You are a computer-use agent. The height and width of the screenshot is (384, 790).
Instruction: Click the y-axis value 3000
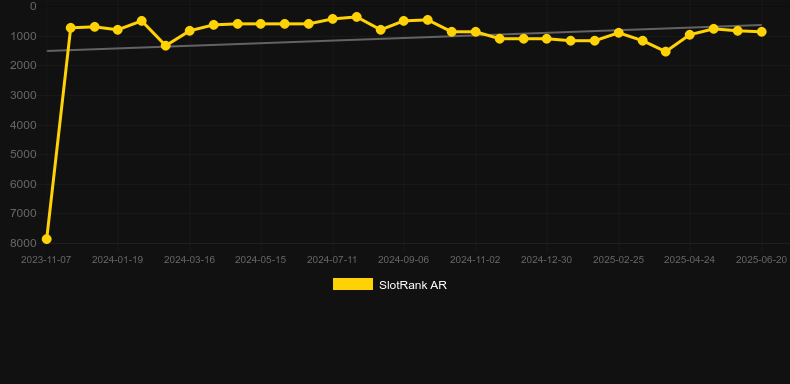(24, 95)
